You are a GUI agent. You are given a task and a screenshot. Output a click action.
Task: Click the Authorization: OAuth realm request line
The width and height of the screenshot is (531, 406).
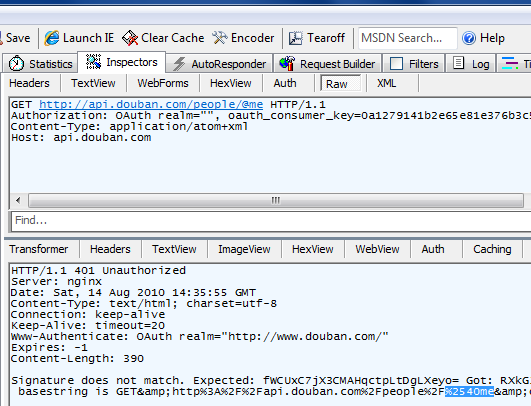[x=271, y=115]
